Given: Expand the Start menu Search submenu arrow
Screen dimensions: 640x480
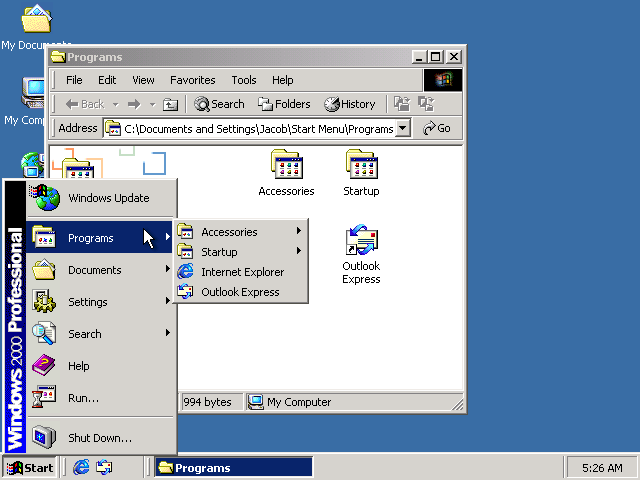Looking at the screenshot, I should tap(167, 333).
